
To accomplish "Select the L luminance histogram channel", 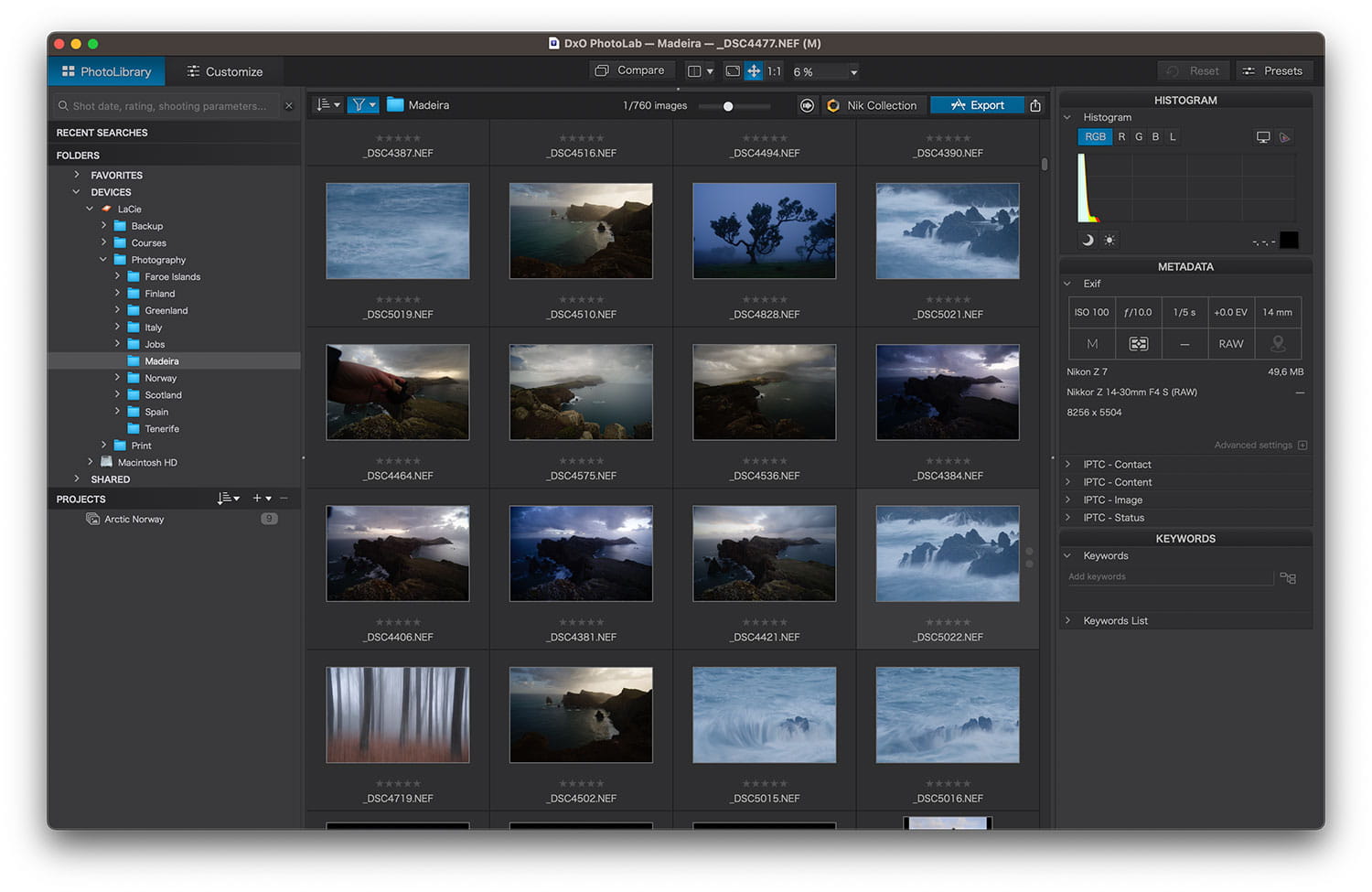I will click(x=1173, y=137).
